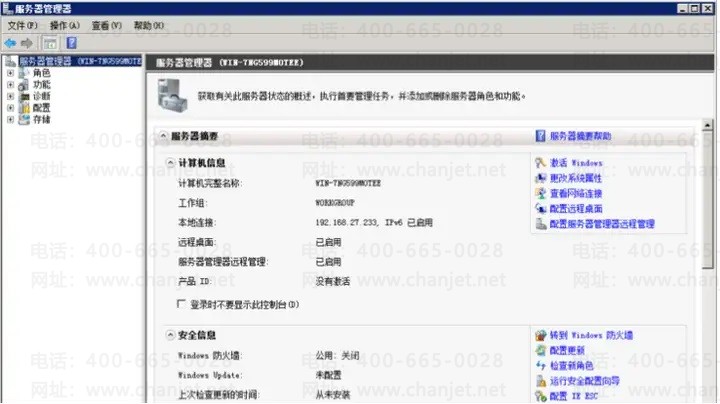Click the 配置 node icon in tree
The height and width of the screenshot is (404, 720).
click(x=24, y=108)
